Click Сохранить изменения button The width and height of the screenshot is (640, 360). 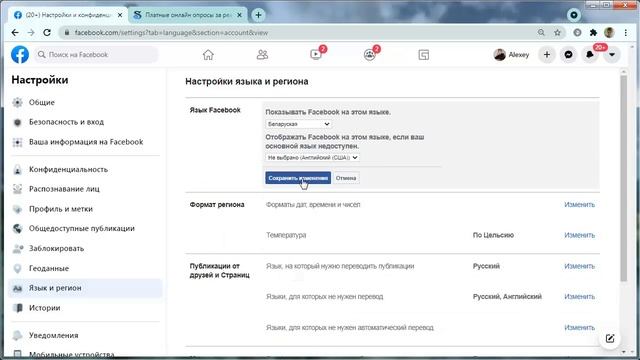[298, 178]
